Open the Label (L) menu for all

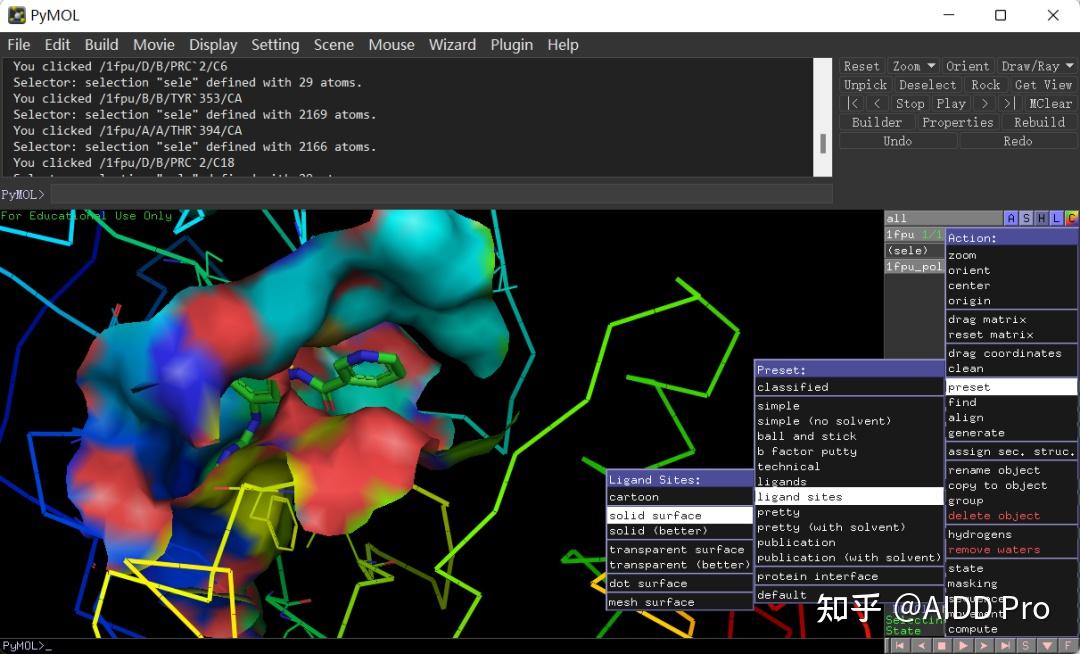(1056, 218)
